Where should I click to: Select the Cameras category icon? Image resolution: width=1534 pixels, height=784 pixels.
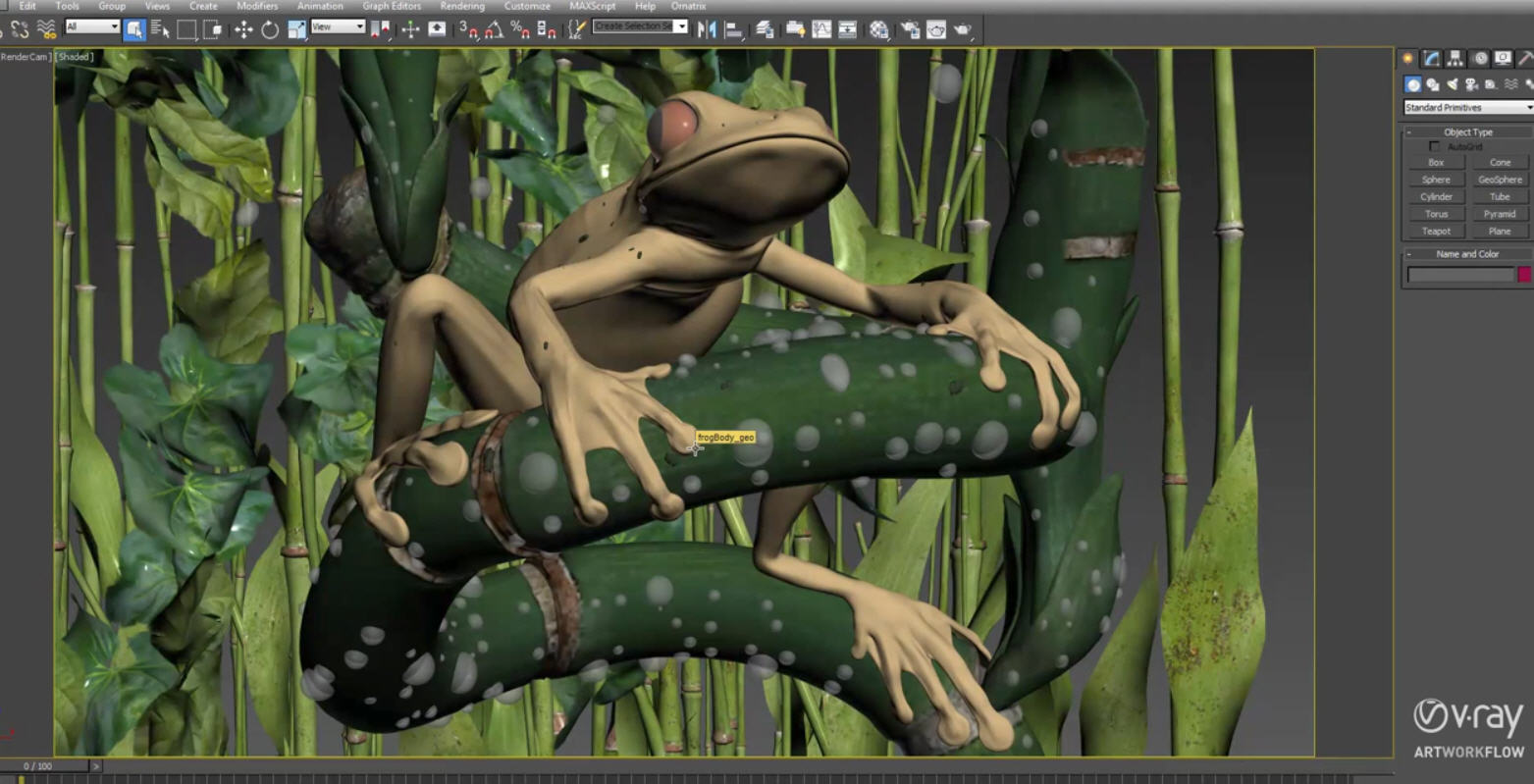coord(1472,84)
